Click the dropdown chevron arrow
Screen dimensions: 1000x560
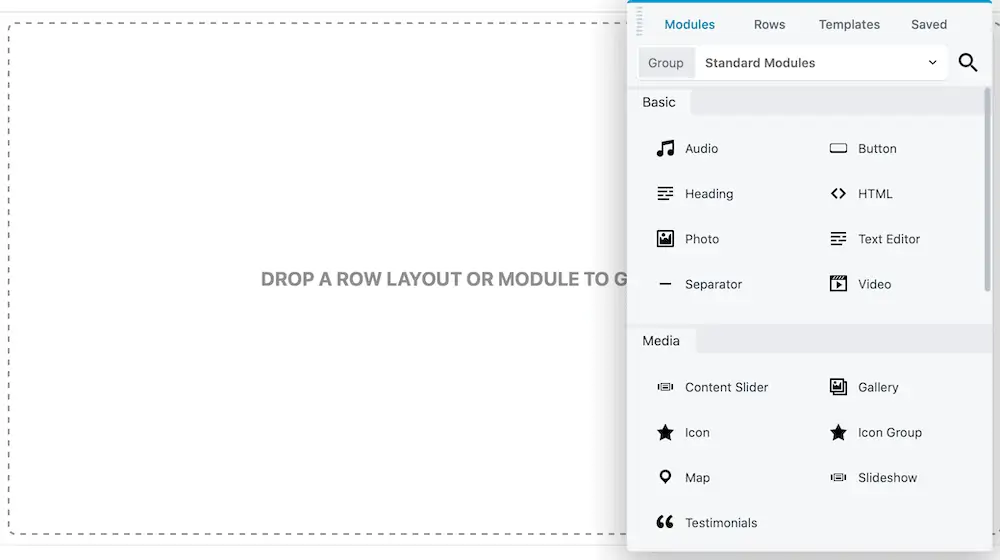pos(932,63)
